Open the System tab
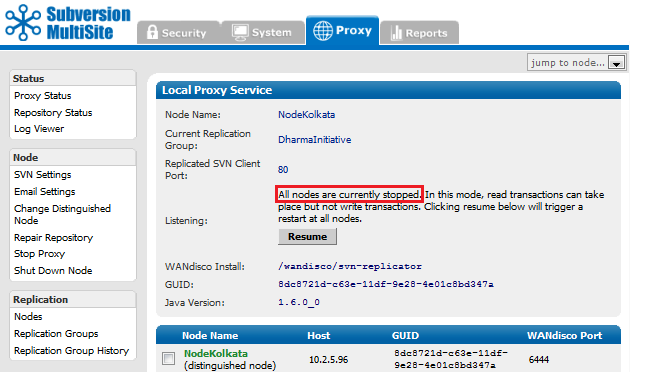650x372 pixels. [x=263, y=32]
